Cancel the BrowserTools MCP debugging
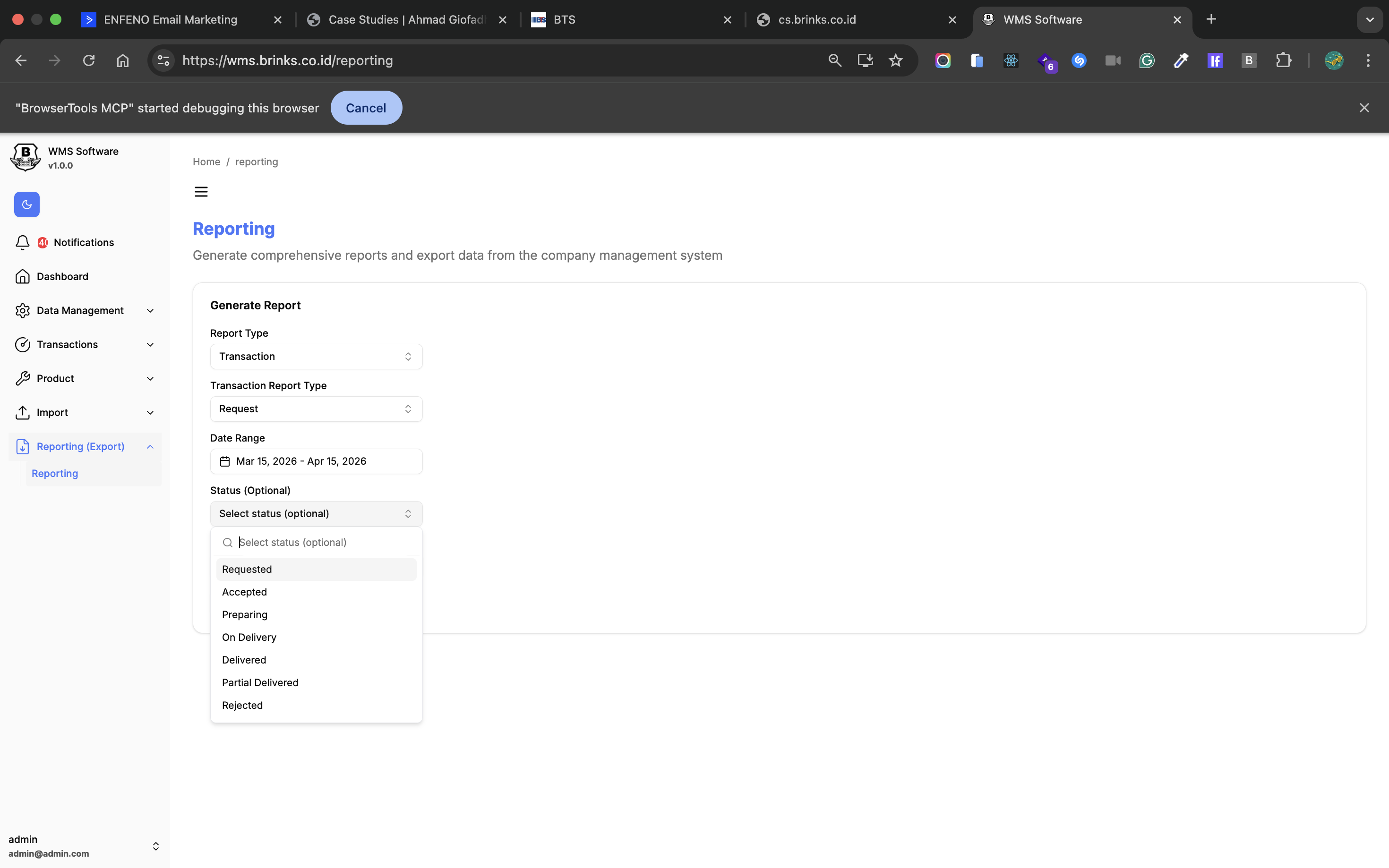 coord(366,108)
